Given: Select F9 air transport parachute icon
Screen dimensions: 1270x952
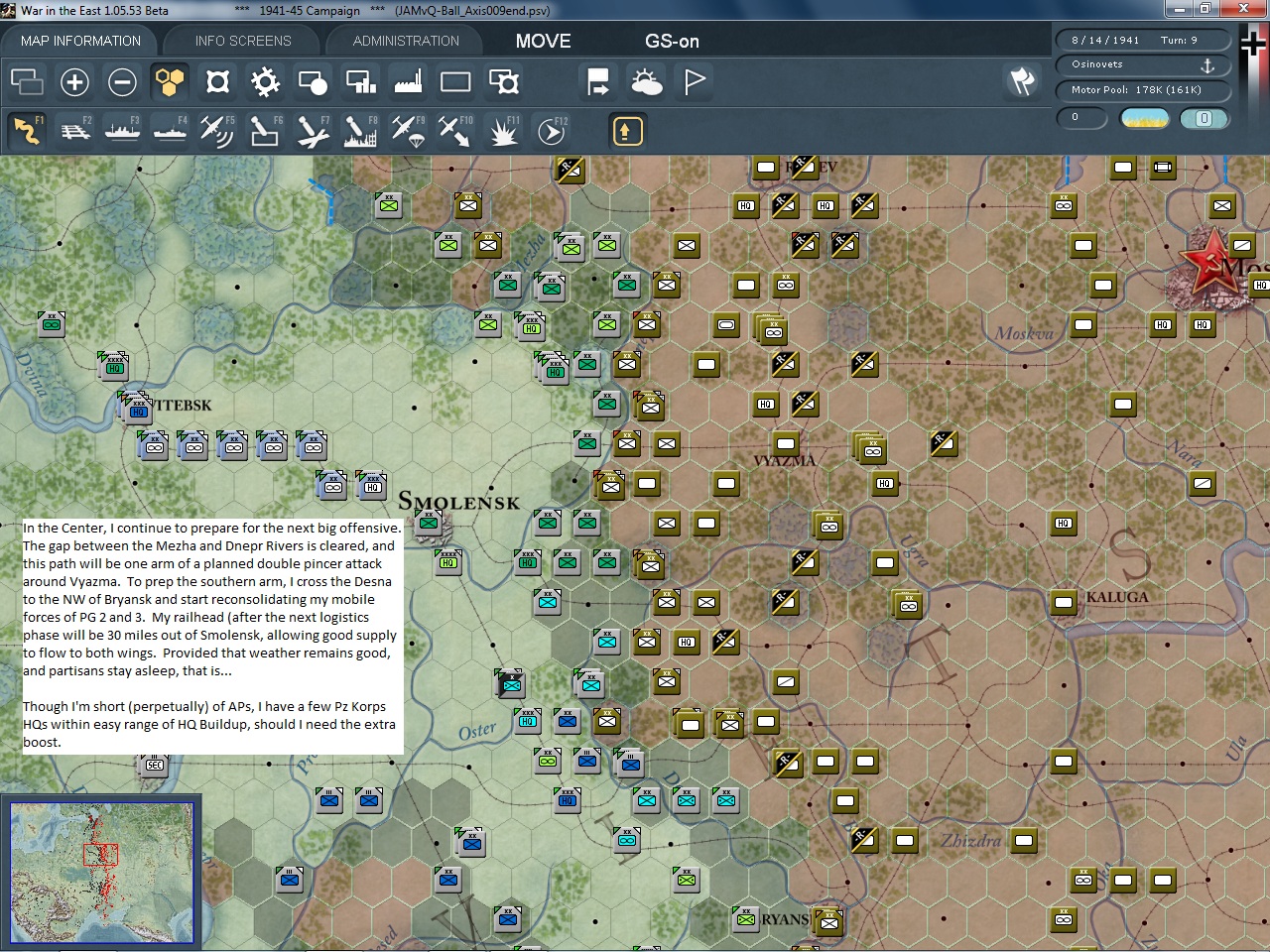Looking at the screenshot, I should tap(408, 131).
